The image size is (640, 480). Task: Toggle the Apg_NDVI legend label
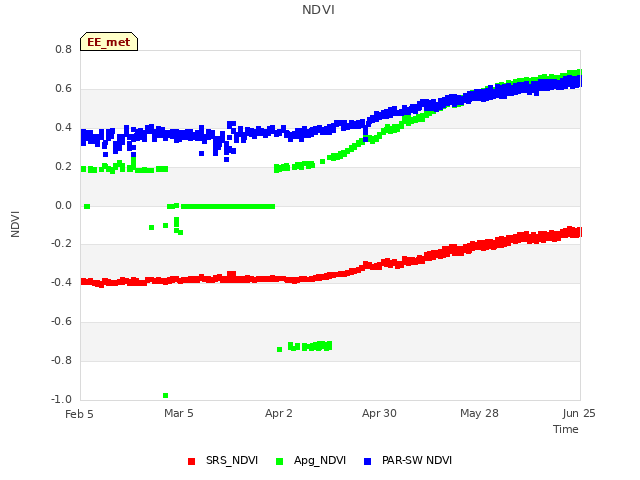coord(320,460)
